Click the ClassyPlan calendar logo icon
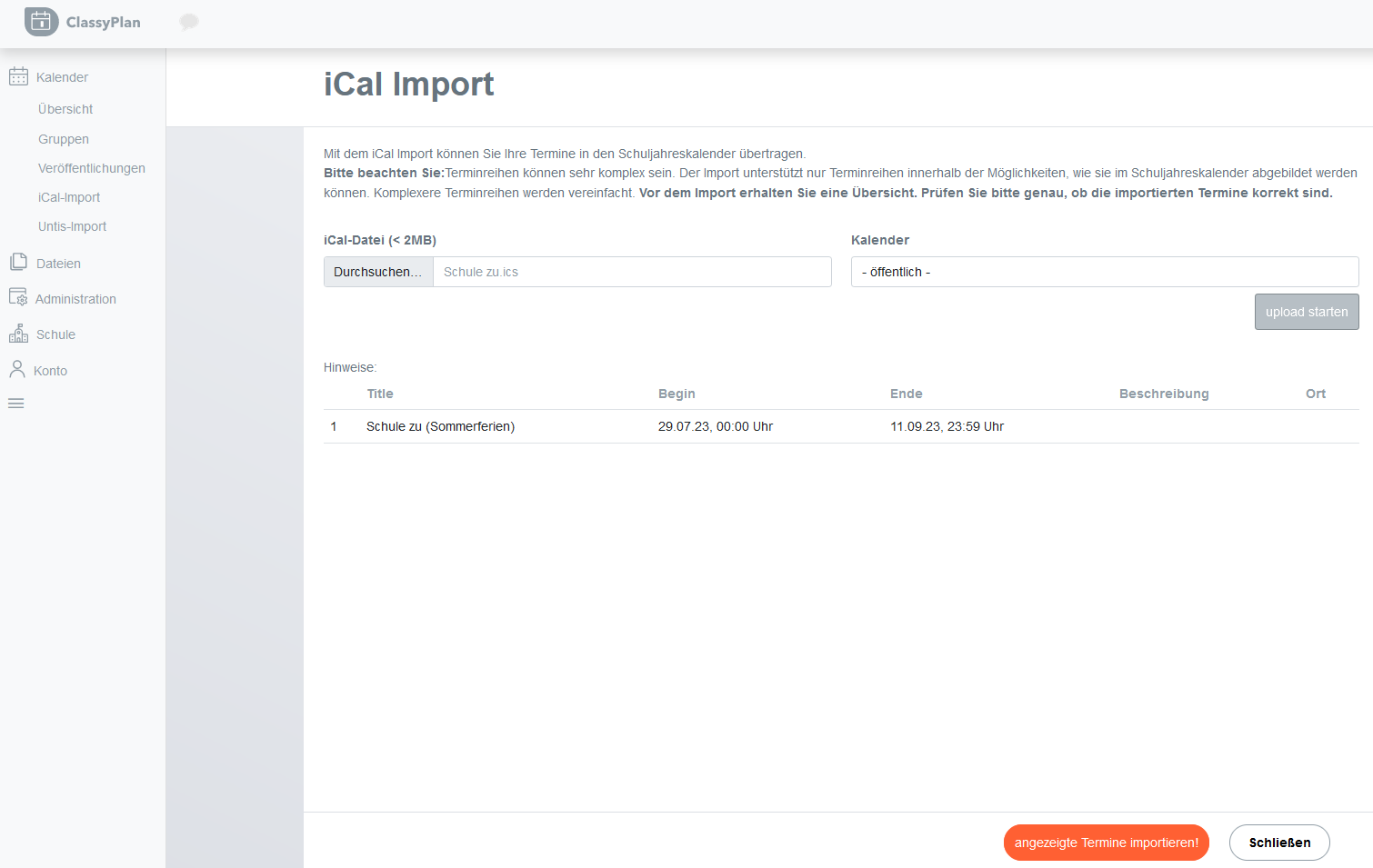Screen dimensions: 1373x868 [x=41, y=22]
